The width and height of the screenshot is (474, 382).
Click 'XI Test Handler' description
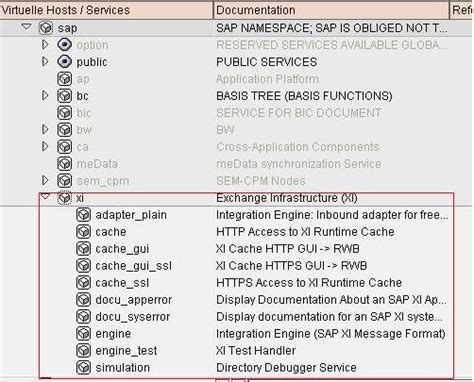[x=256, y=351]
